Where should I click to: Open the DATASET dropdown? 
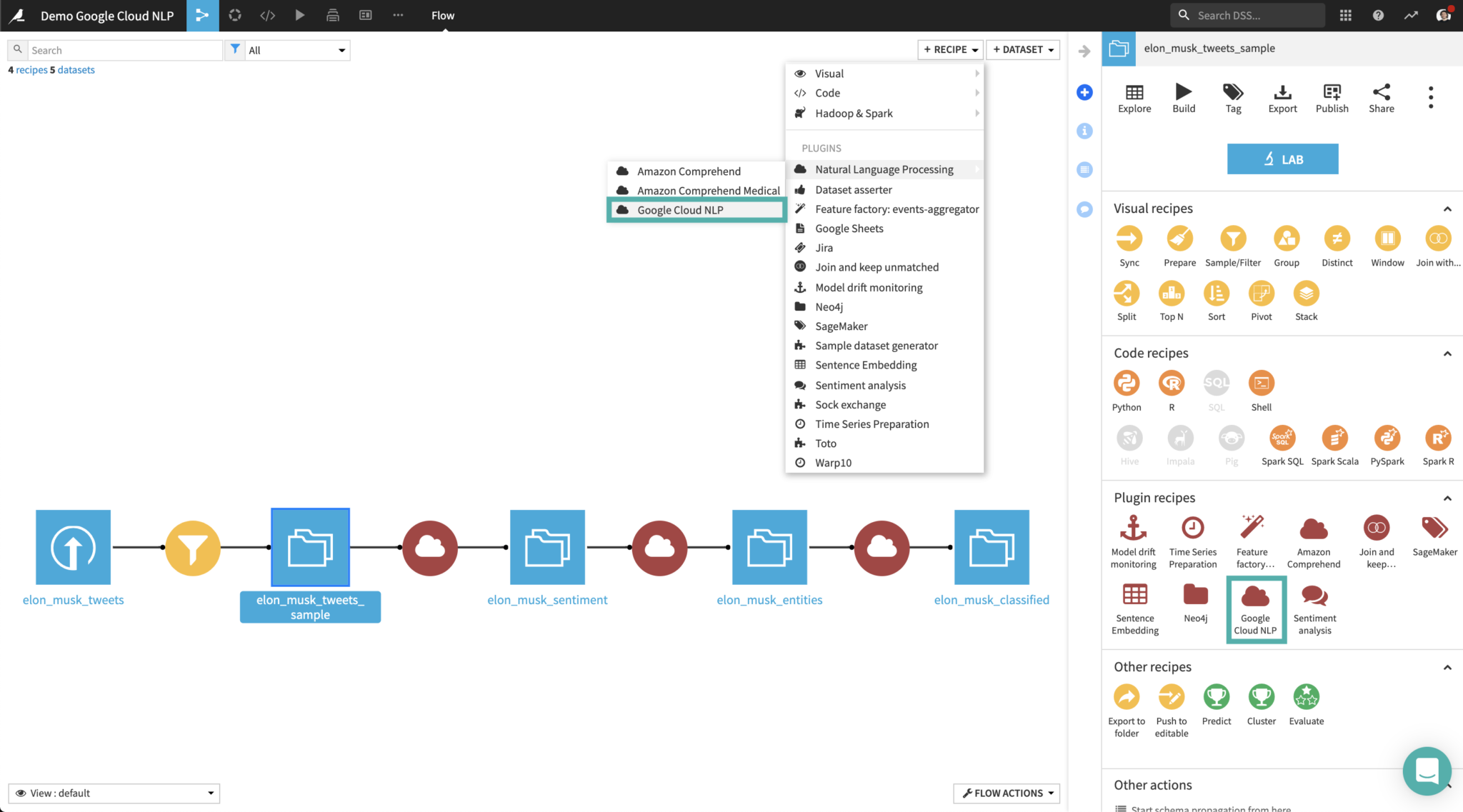pyautogui.click(x=1022, y=49)
